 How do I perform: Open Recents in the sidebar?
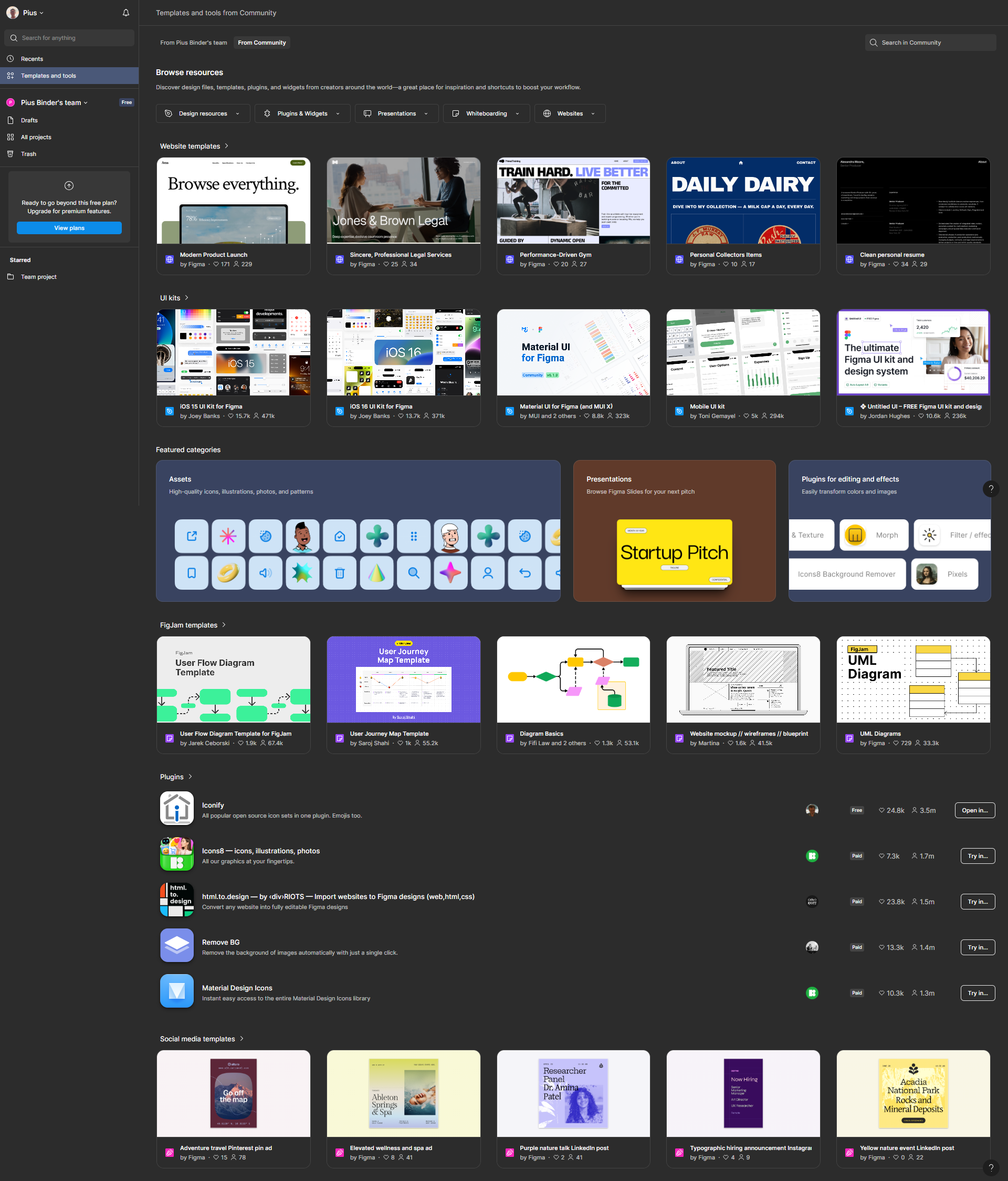[69, 59]
